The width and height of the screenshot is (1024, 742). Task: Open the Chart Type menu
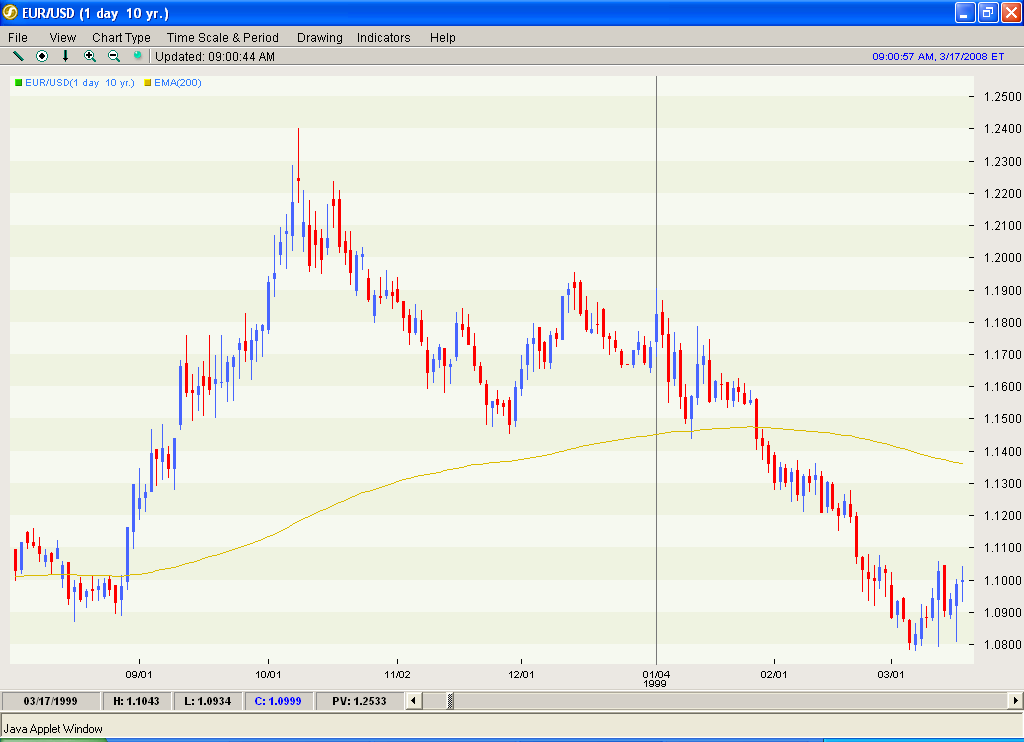(121, 37)
